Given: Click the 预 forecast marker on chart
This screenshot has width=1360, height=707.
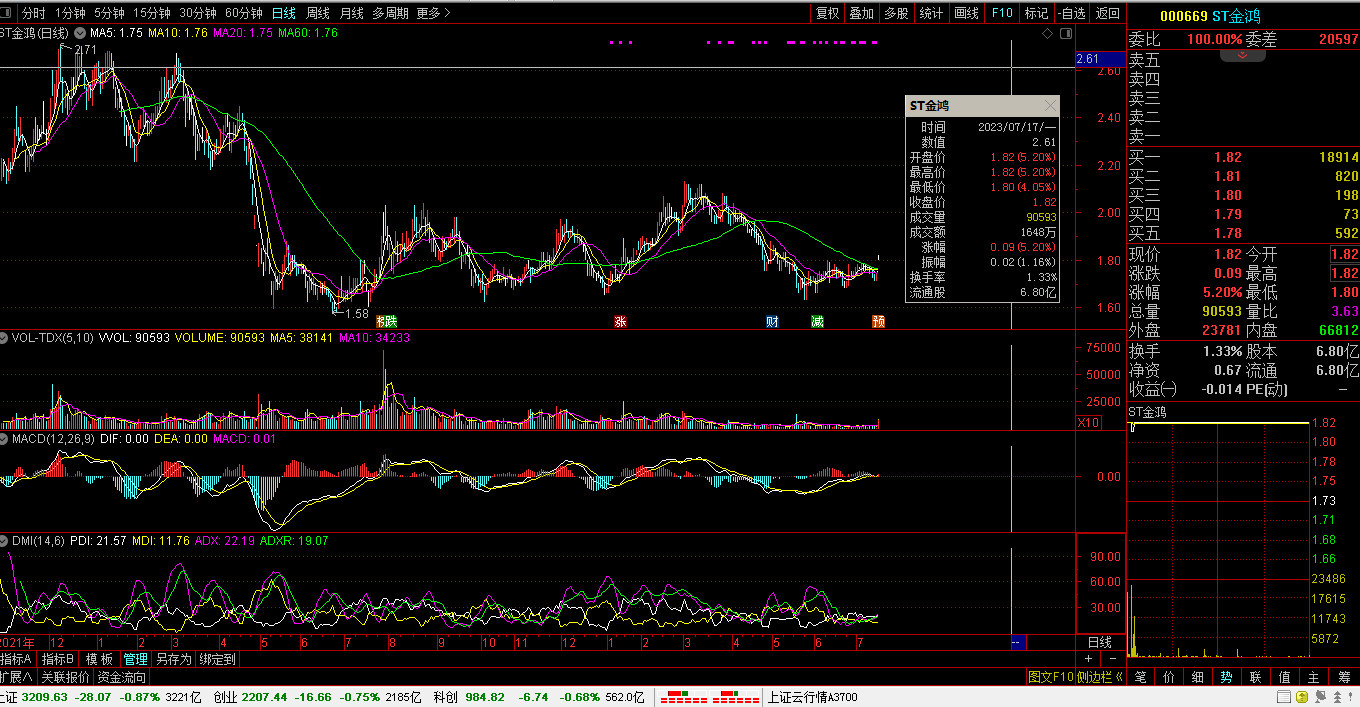Looking at the screenshot, I should [x=878, y=321].
